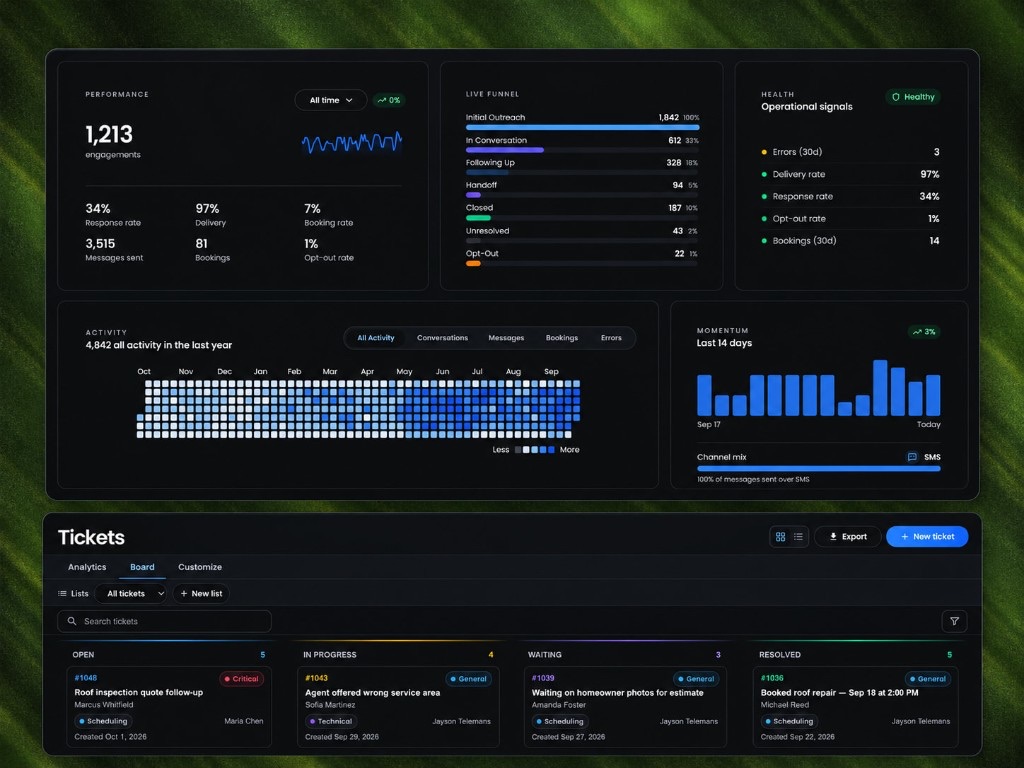Click the 3% trend badge in Momentum

[x=924, y=332]
